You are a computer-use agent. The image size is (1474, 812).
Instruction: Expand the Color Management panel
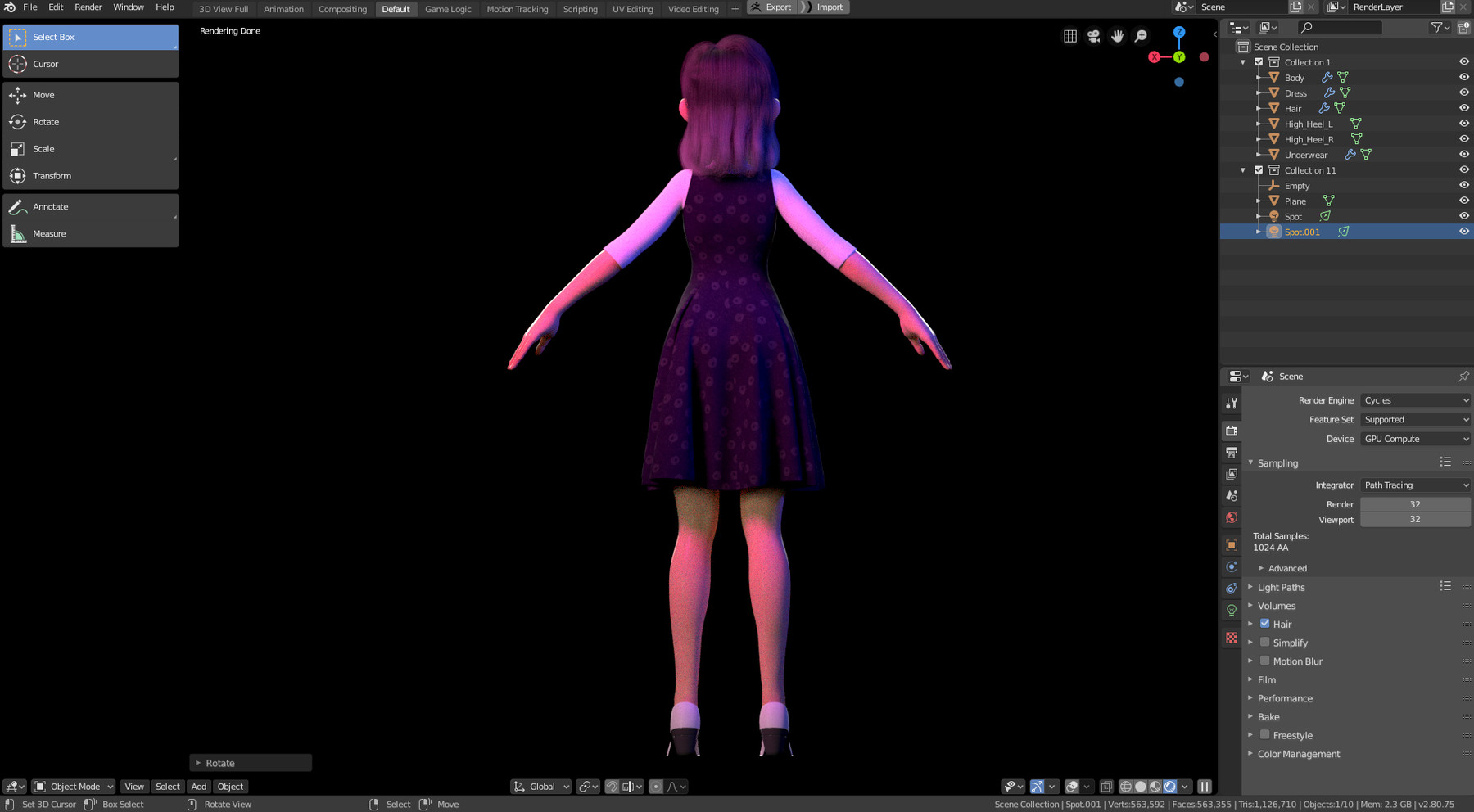[x=1299, y=754]
